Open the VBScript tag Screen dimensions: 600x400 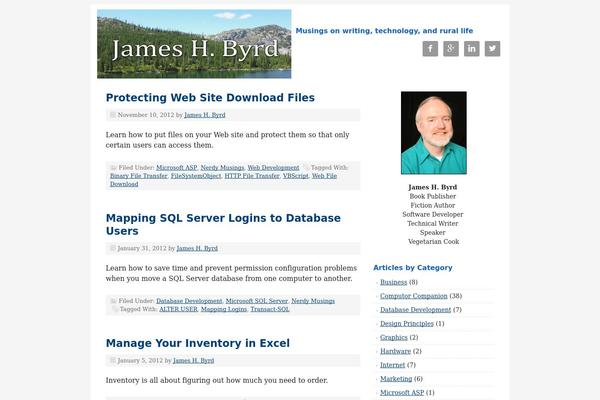click(x=295, y=176)
